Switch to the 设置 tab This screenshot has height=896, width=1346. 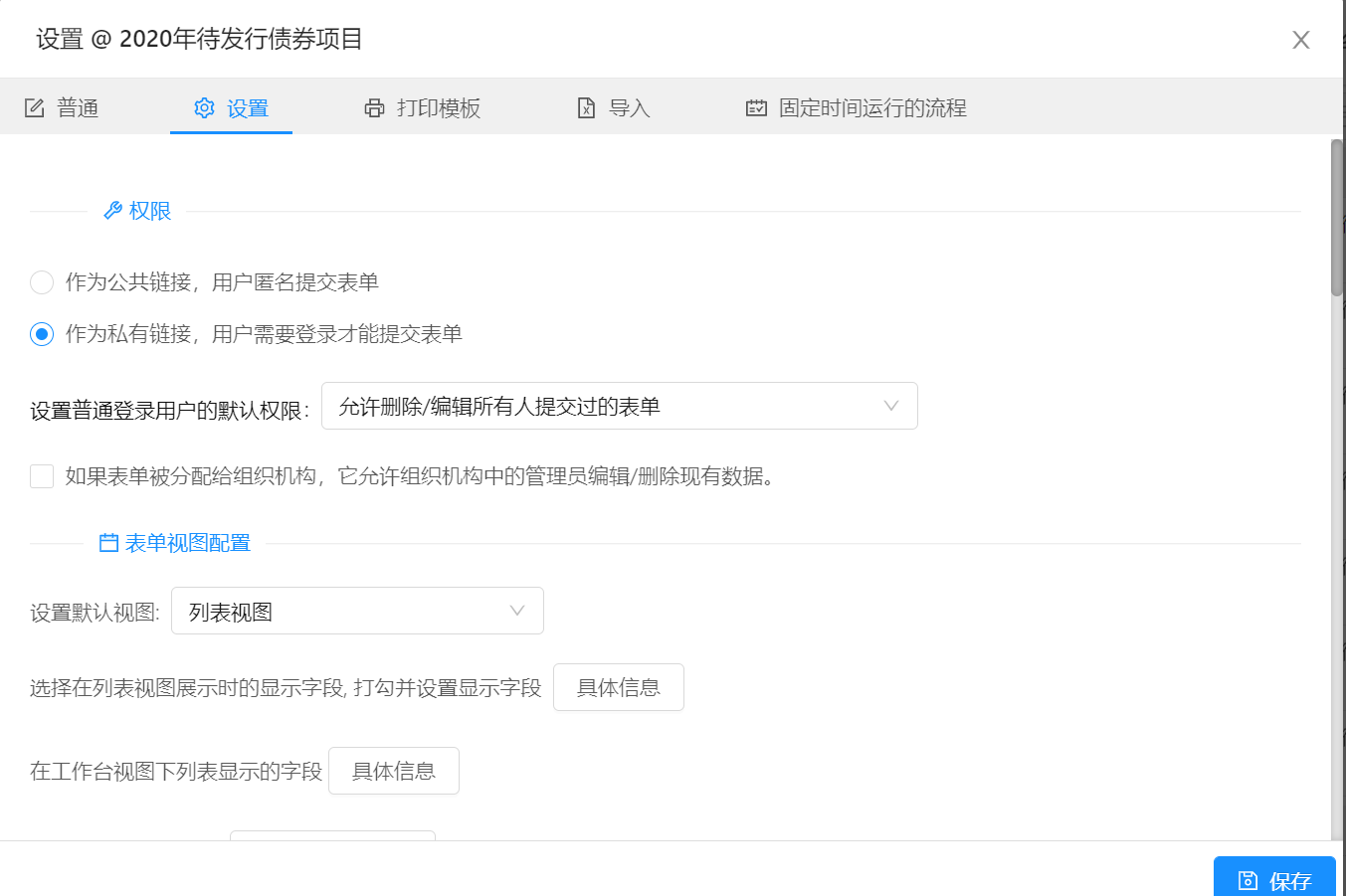[231, 107]
